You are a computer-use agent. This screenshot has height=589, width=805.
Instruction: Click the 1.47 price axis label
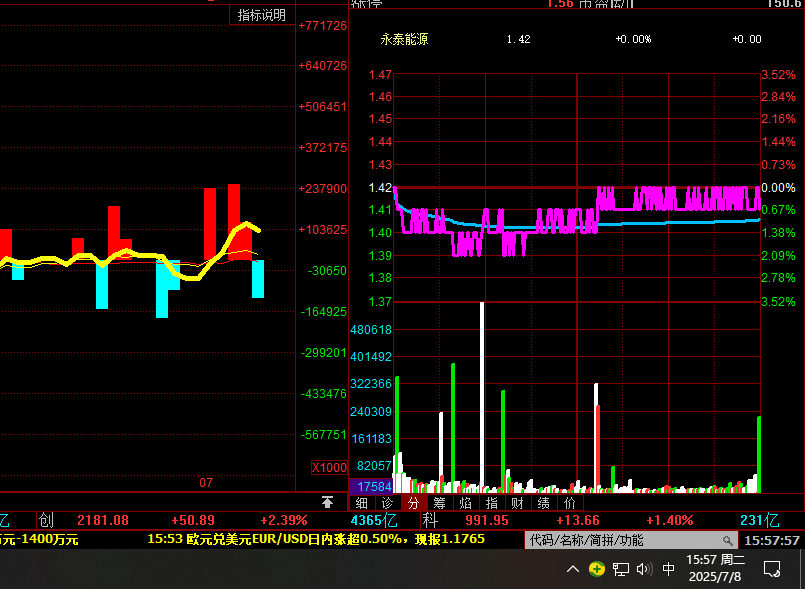pos(380,75)
